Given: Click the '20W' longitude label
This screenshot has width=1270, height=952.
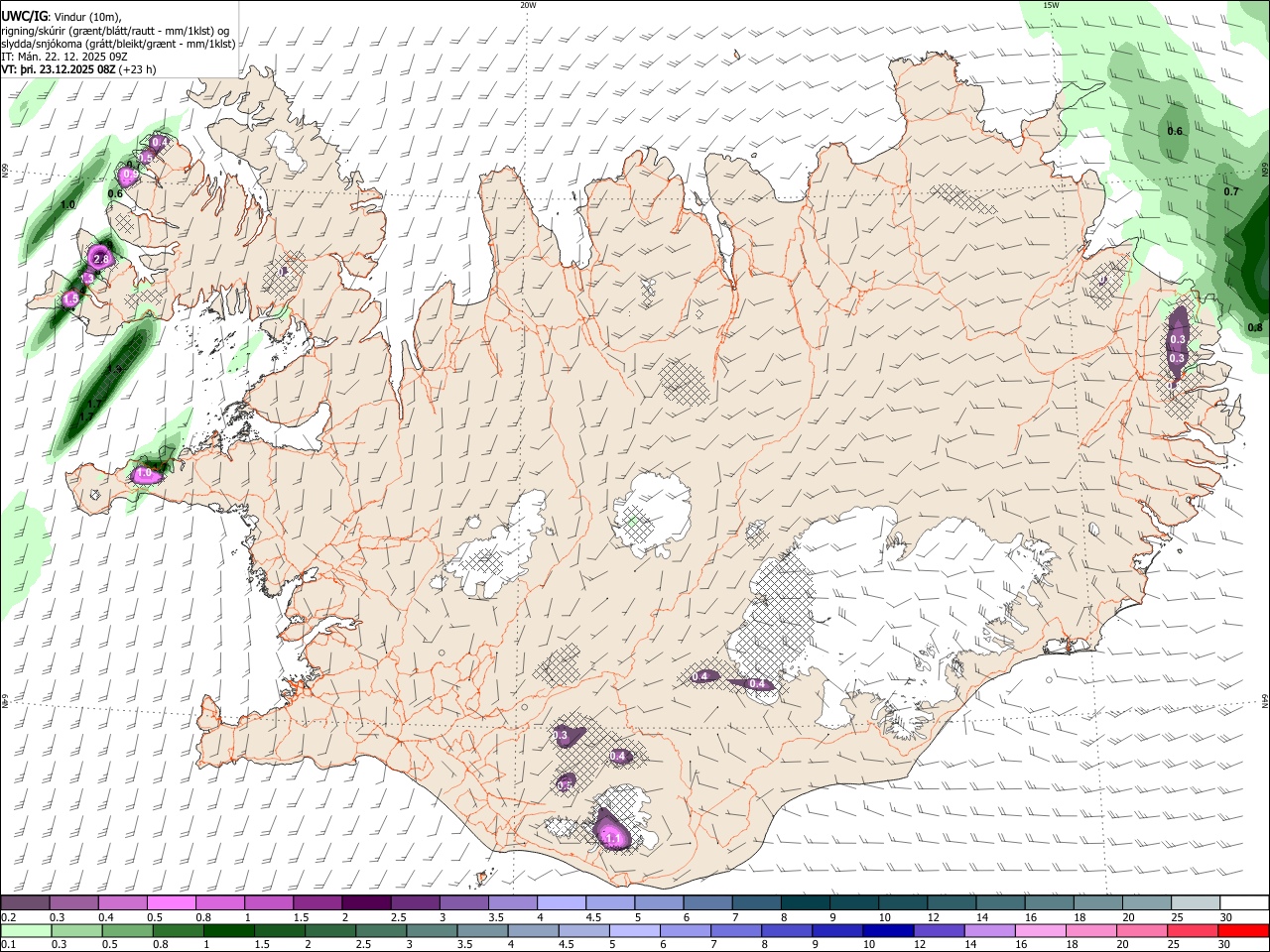Looking at the screenshot, I should [x=528, y=5].
